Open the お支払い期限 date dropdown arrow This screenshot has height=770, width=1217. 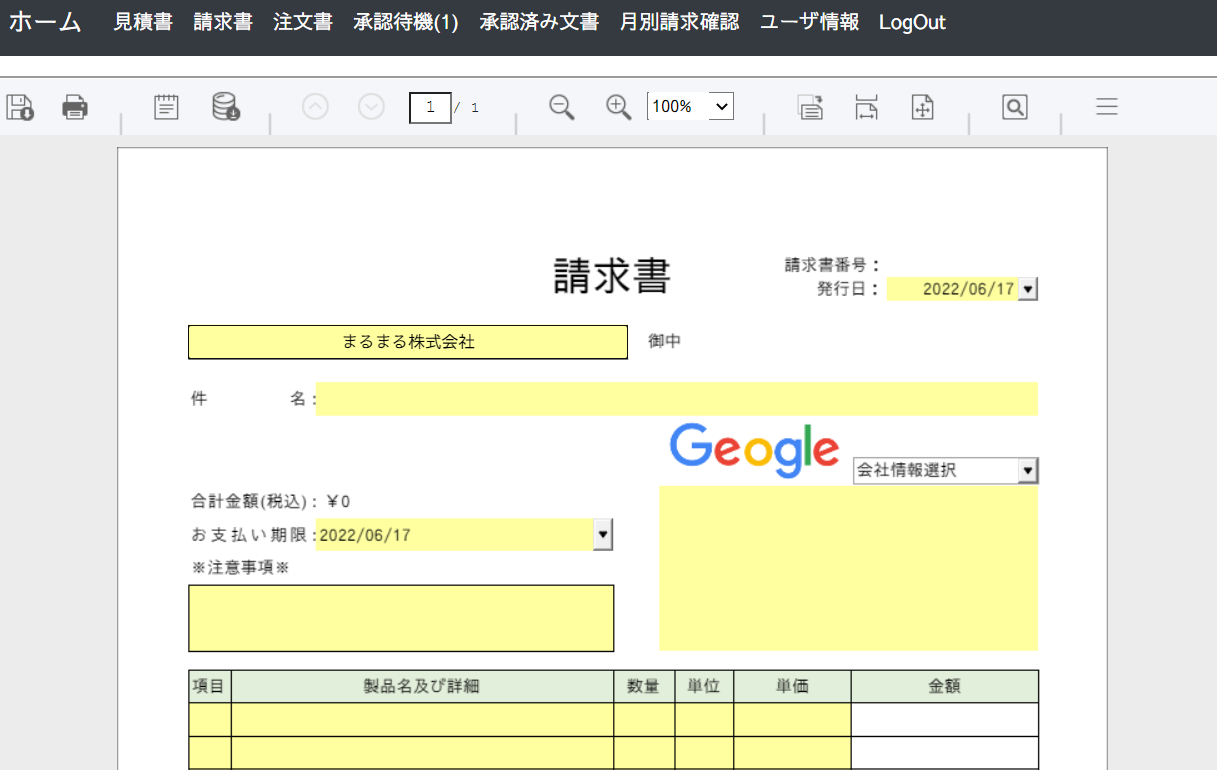tap(602, 535)
